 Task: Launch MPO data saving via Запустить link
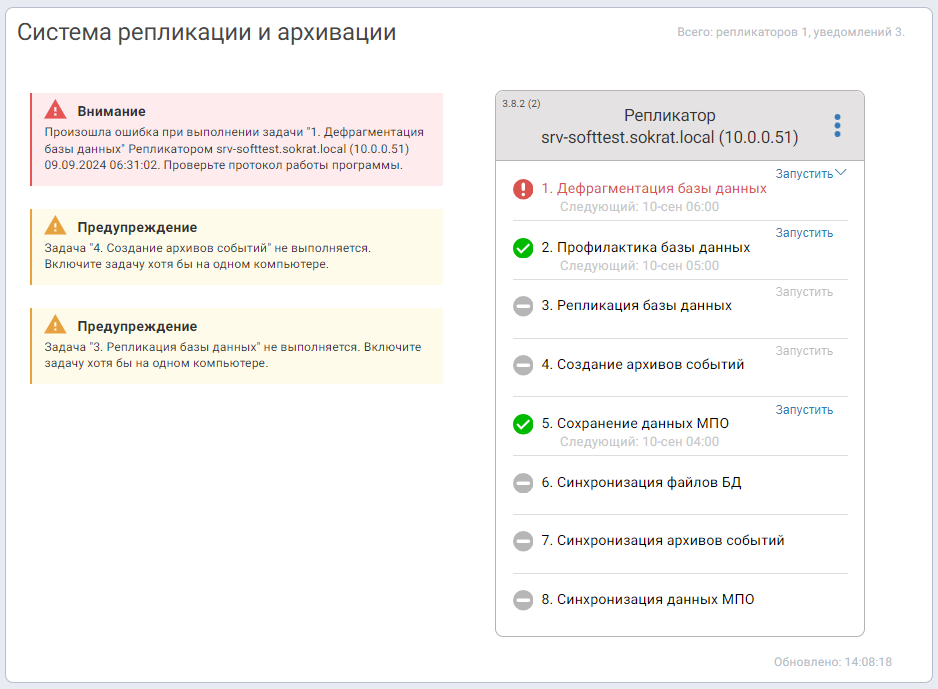pyautogui.click(x=804, y=410)
